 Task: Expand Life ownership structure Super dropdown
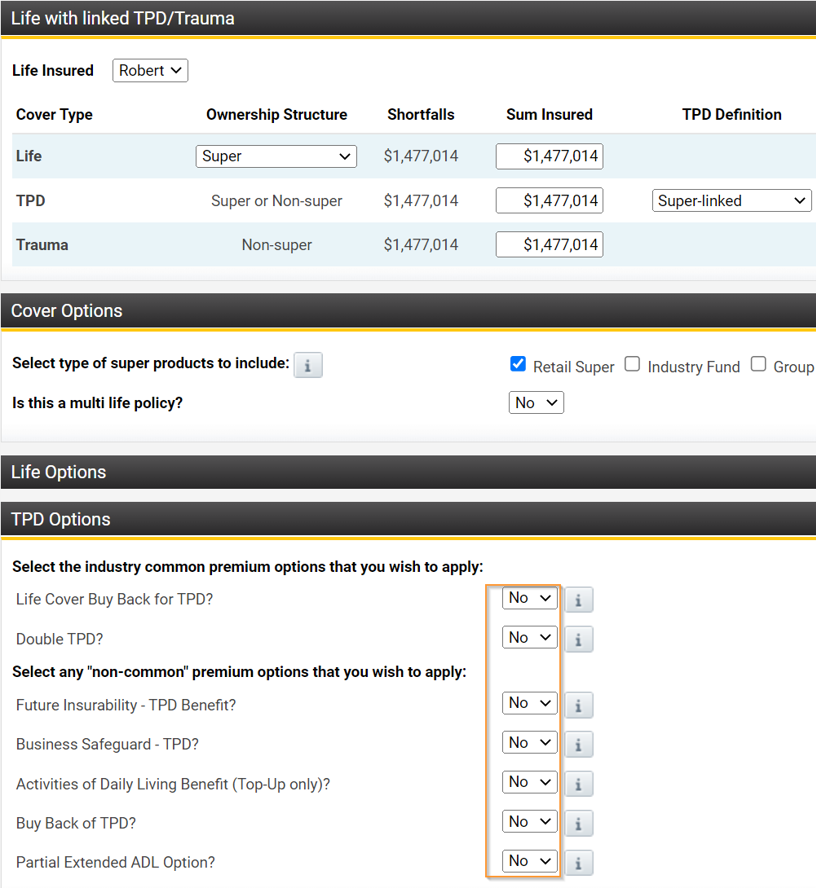(276, 156)
